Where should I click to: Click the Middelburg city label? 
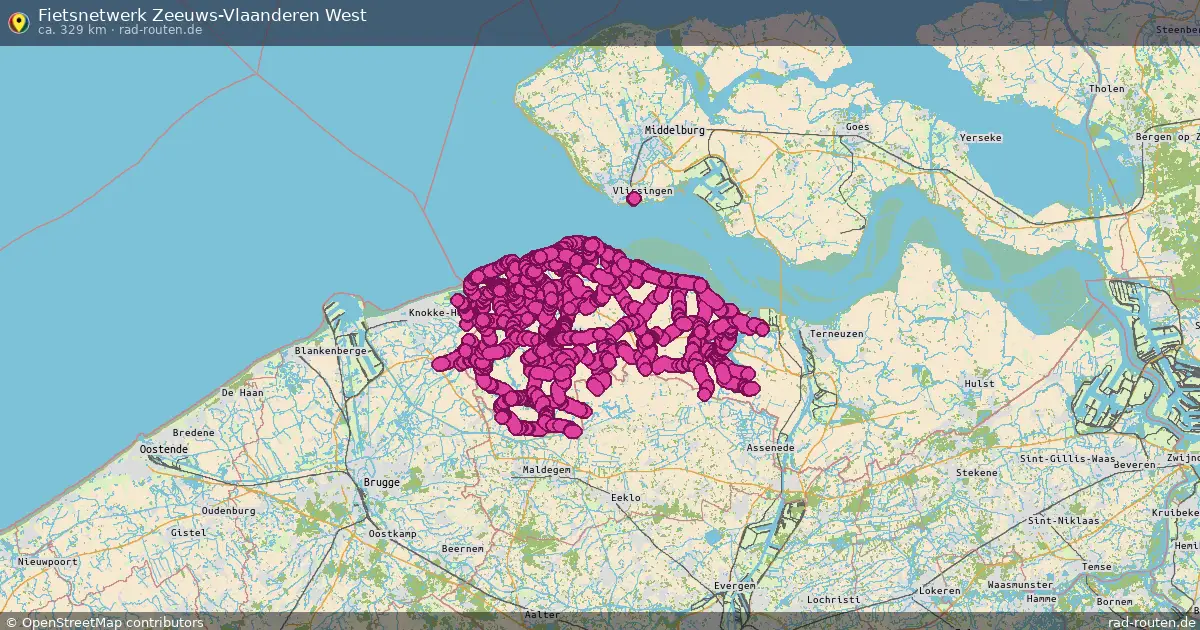tap(674, 131)
